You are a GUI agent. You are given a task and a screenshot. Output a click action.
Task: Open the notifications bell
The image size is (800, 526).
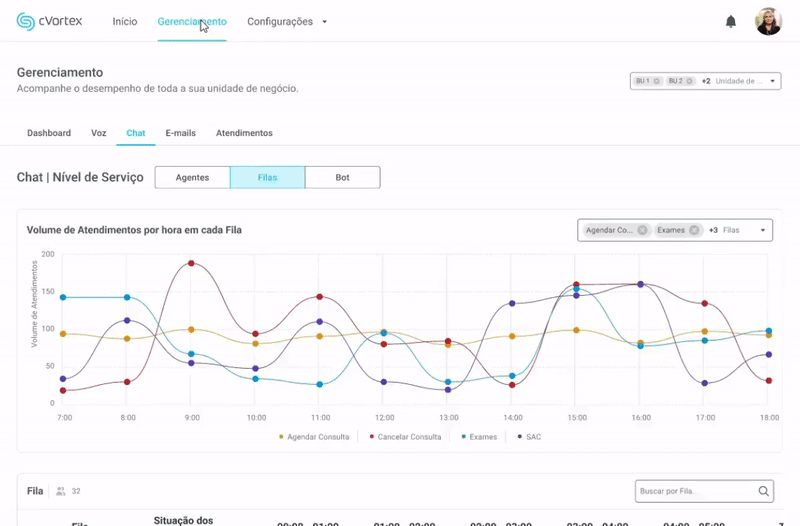coord(731,22)
